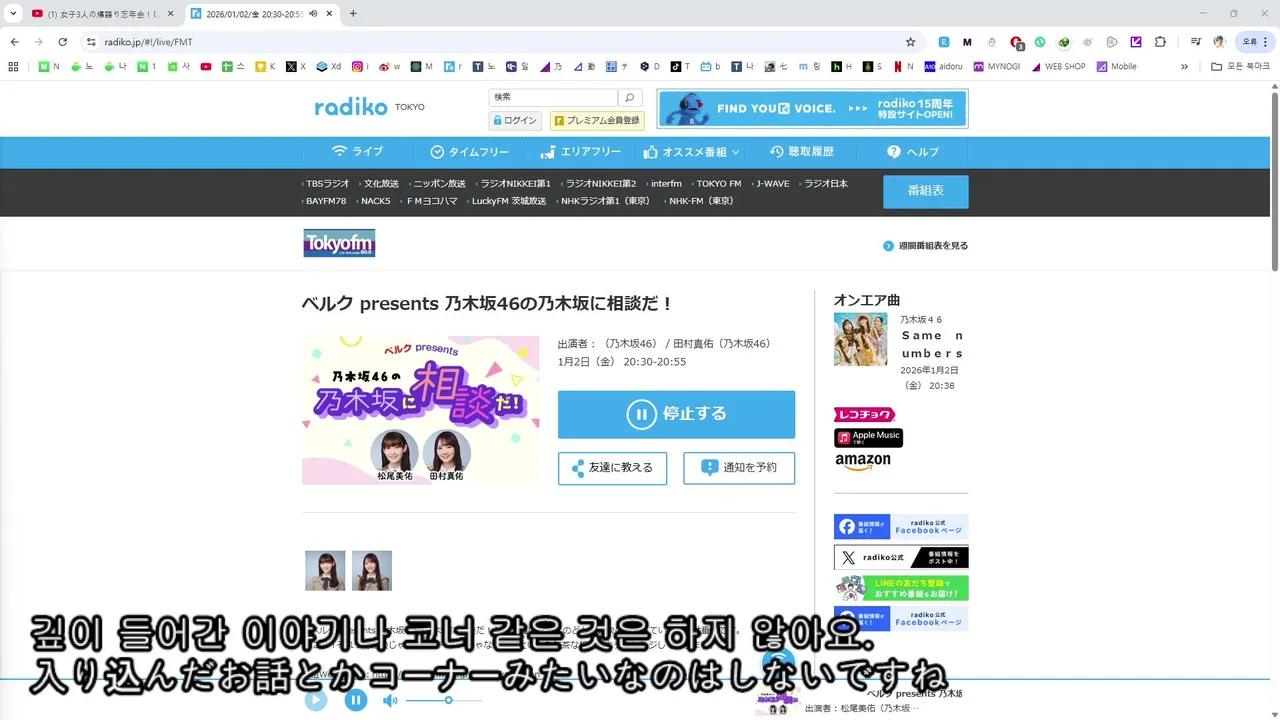This screenshot has height=720, width=1280.
Task: Select the NACK5 station
Action: click(375, 201)
